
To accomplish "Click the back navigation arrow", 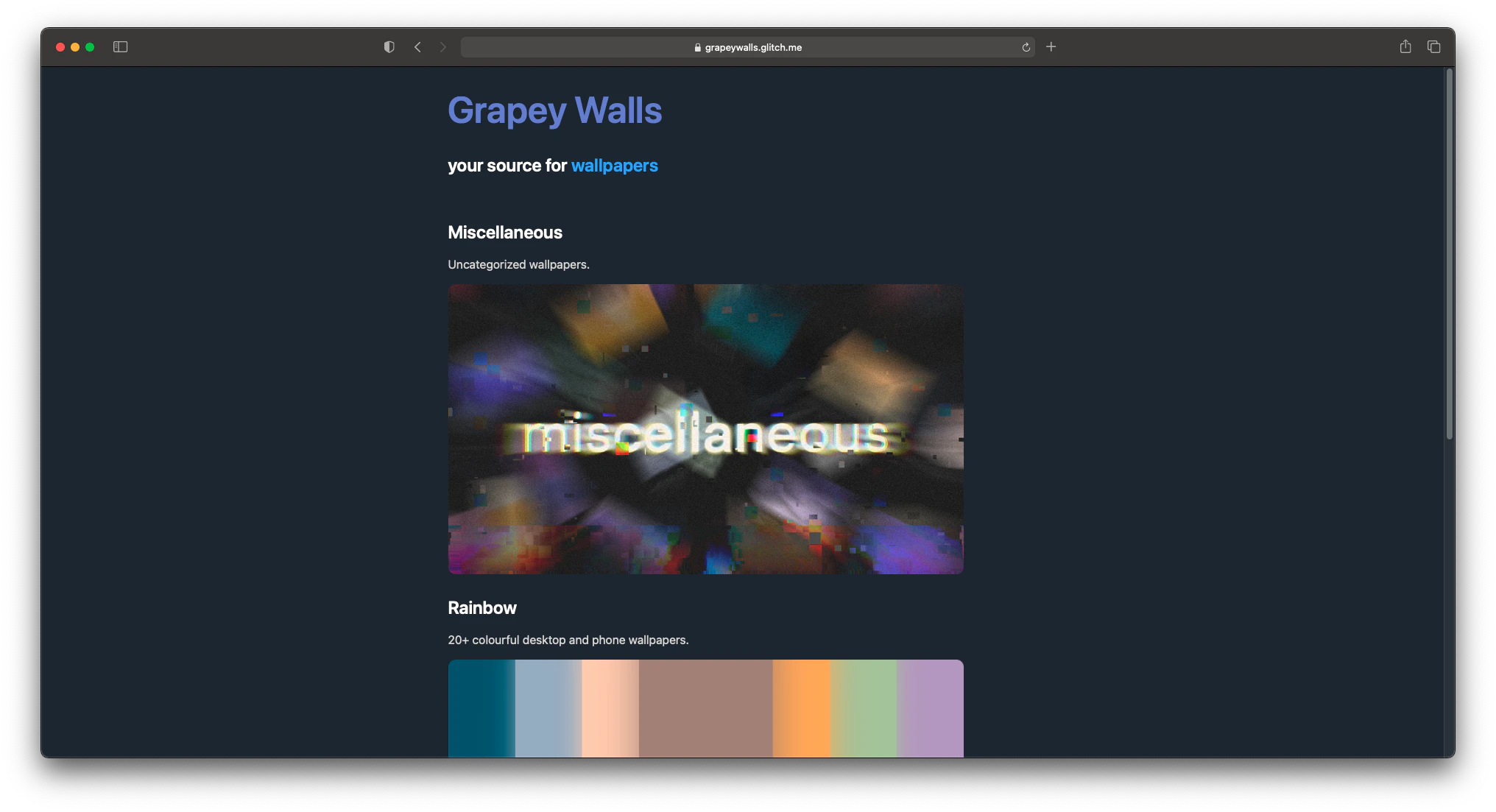I will [418, 46].
